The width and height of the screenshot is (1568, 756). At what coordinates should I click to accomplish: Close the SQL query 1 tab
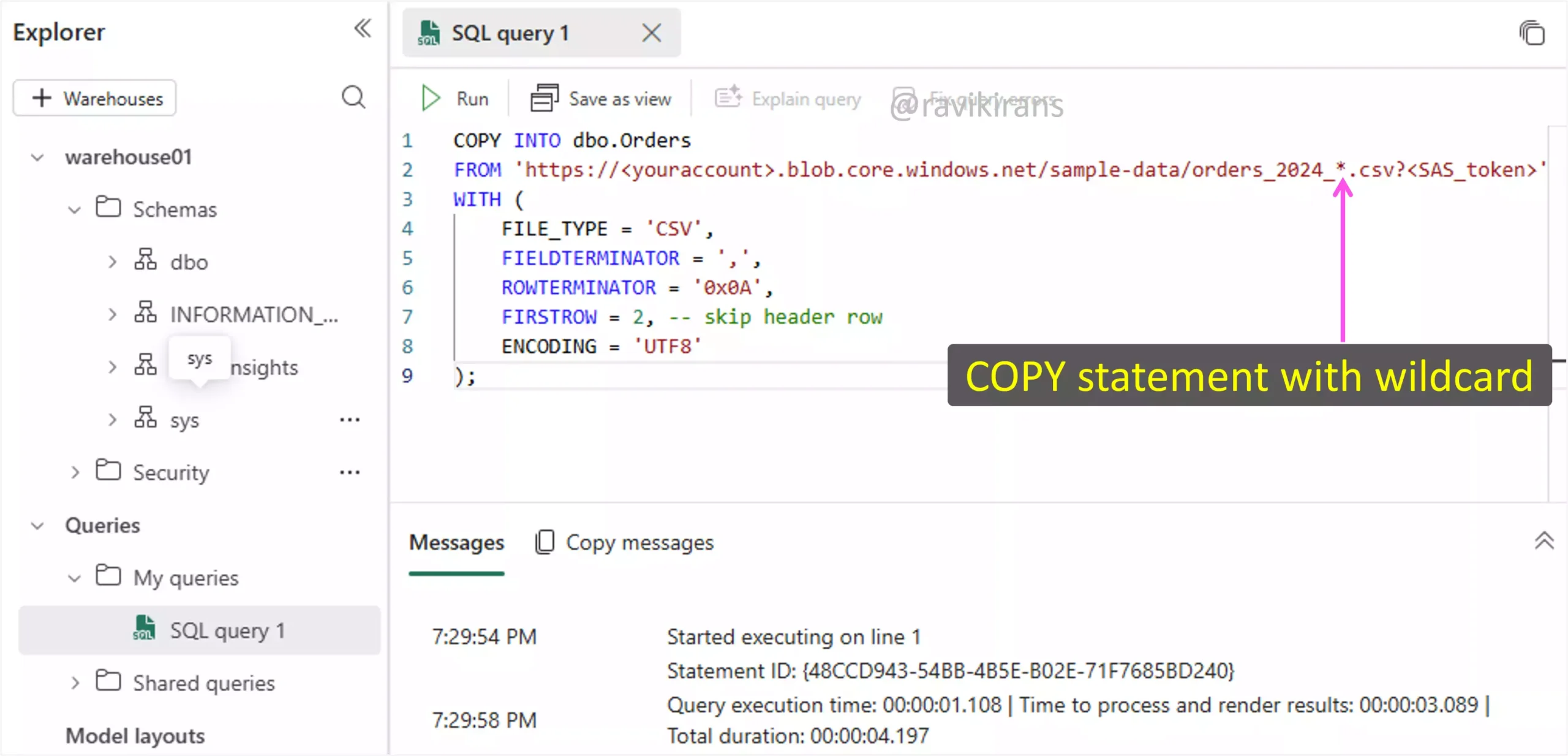click(652, 32)
